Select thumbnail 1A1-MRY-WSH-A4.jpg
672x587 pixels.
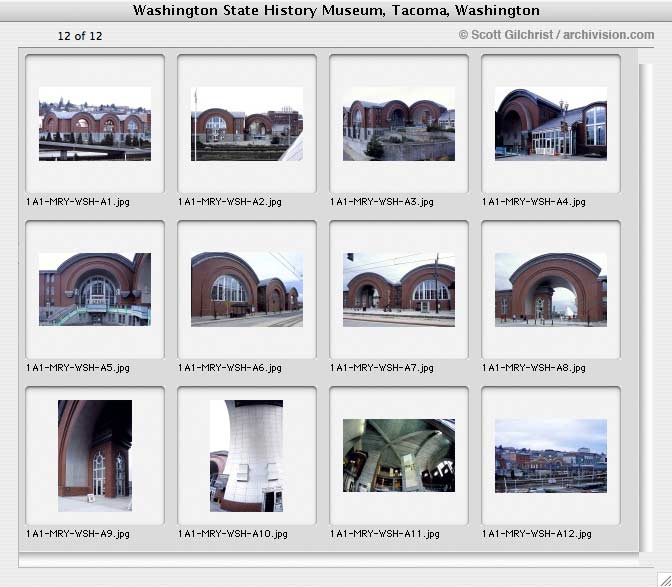click(x=551, y=124)
